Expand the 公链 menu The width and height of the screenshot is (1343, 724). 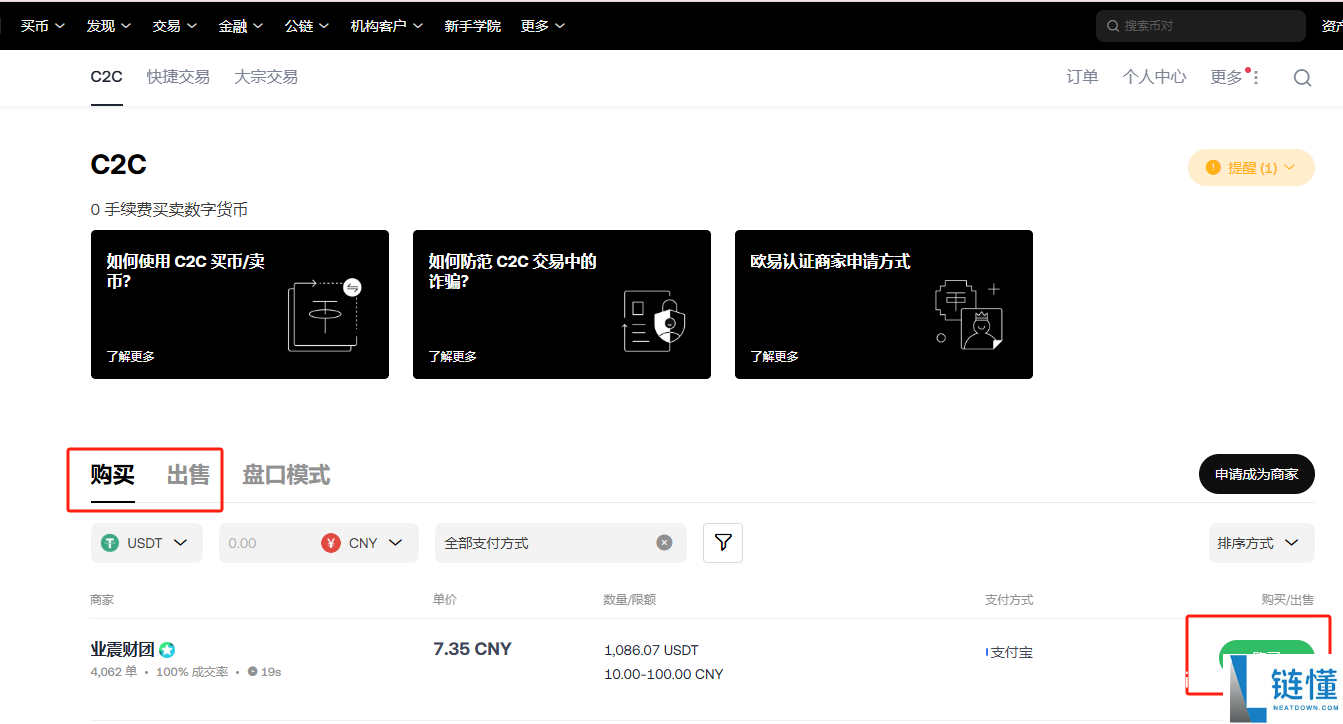click(306, 26)
